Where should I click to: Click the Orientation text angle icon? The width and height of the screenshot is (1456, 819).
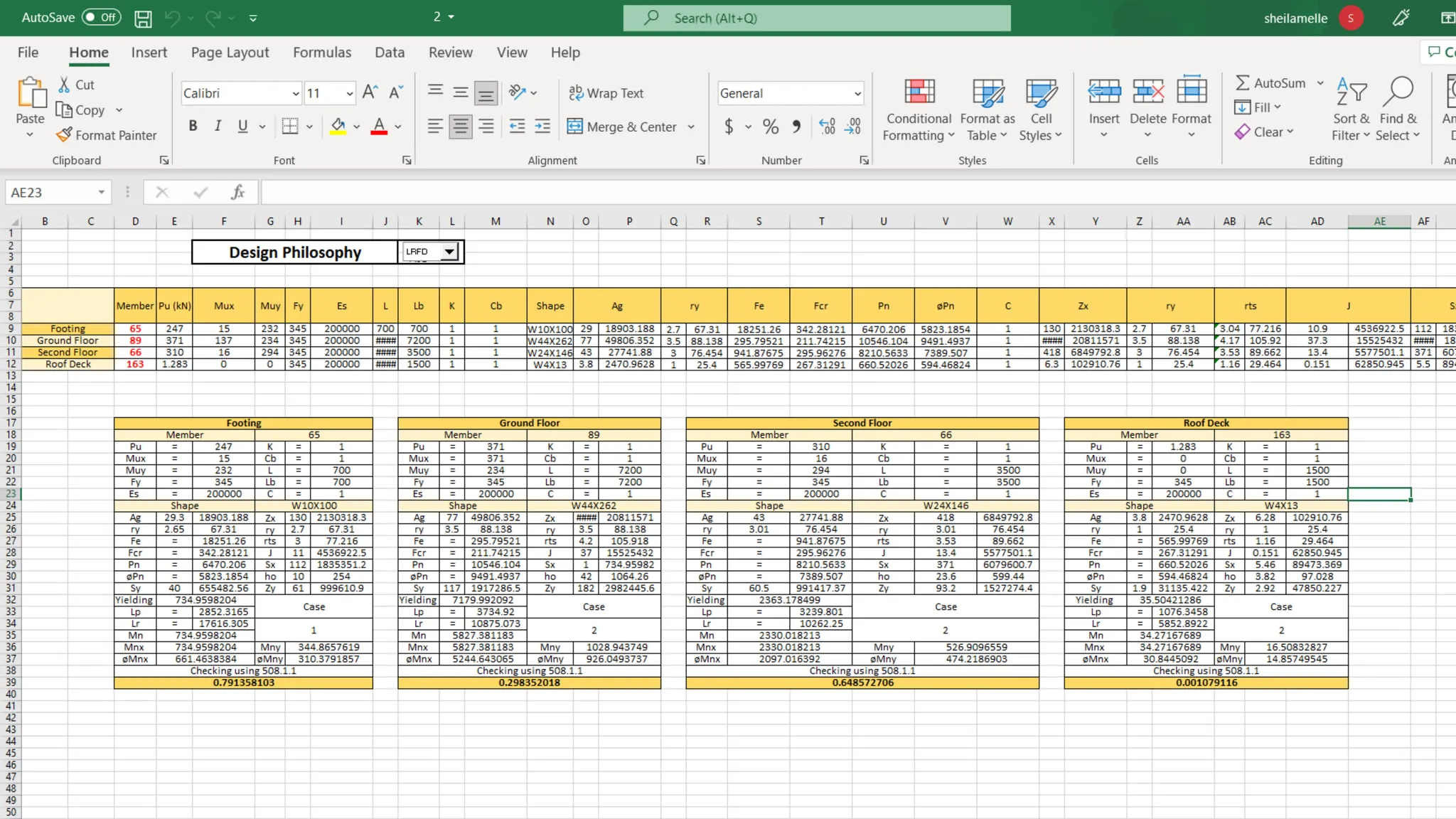[518, 92]
